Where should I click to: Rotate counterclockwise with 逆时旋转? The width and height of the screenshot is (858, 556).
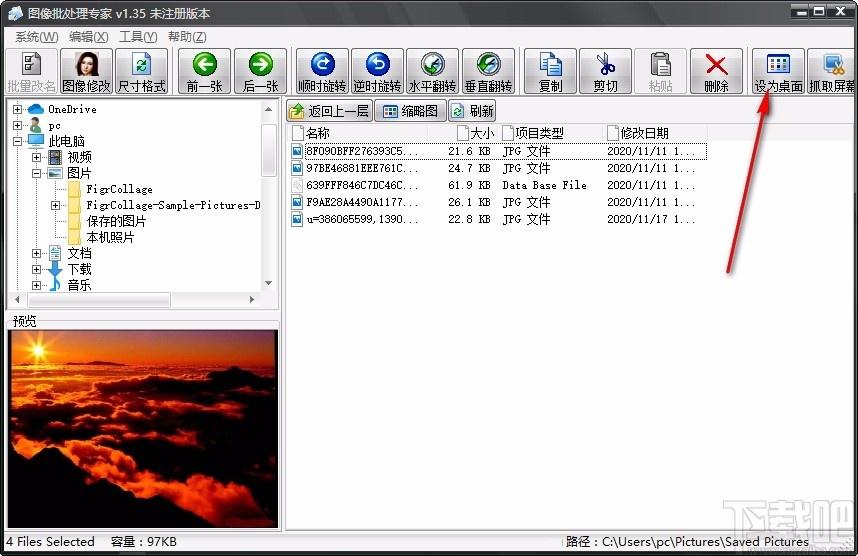point(378,71)
